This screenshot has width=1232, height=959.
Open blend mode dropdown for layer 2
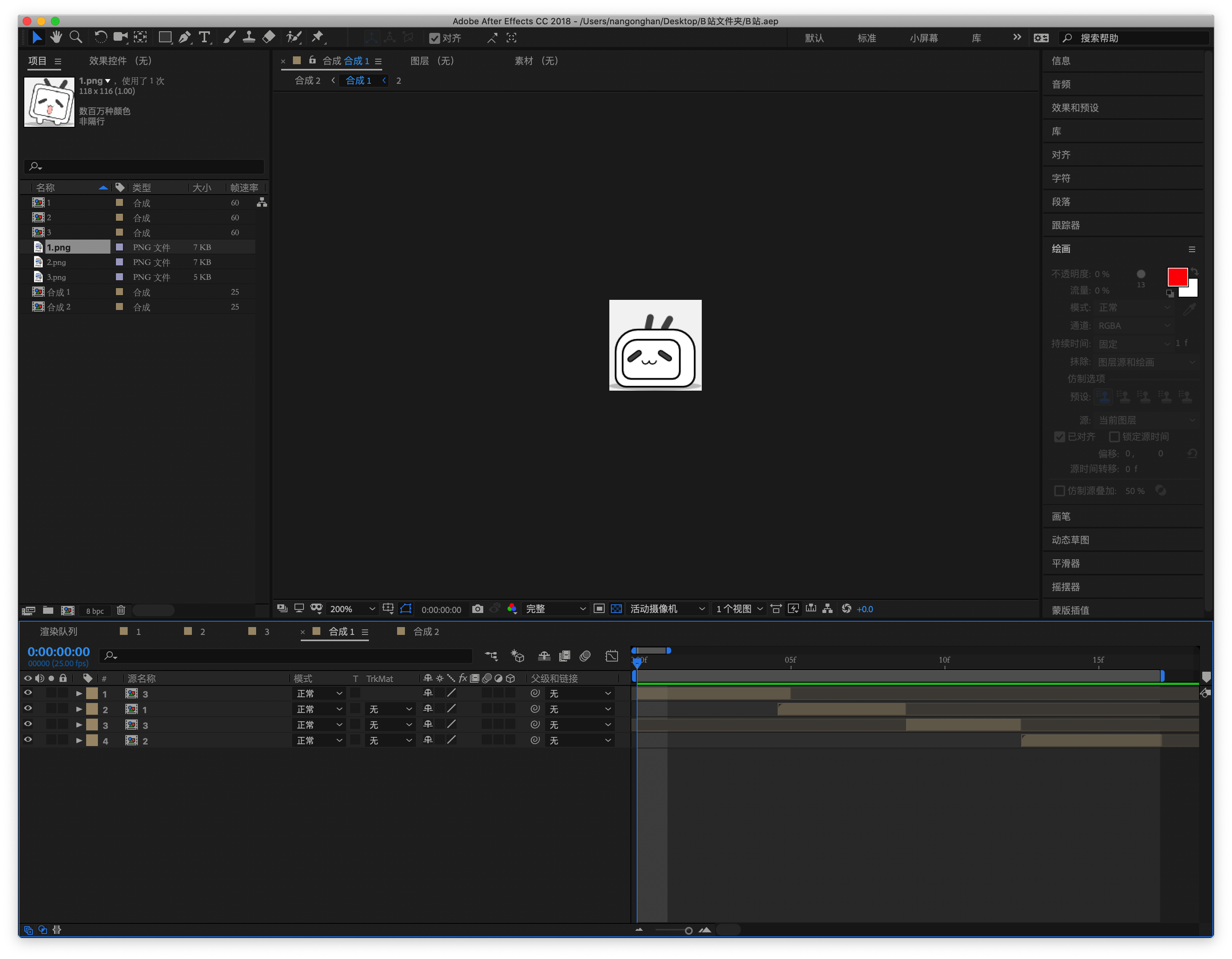point(319,709)
